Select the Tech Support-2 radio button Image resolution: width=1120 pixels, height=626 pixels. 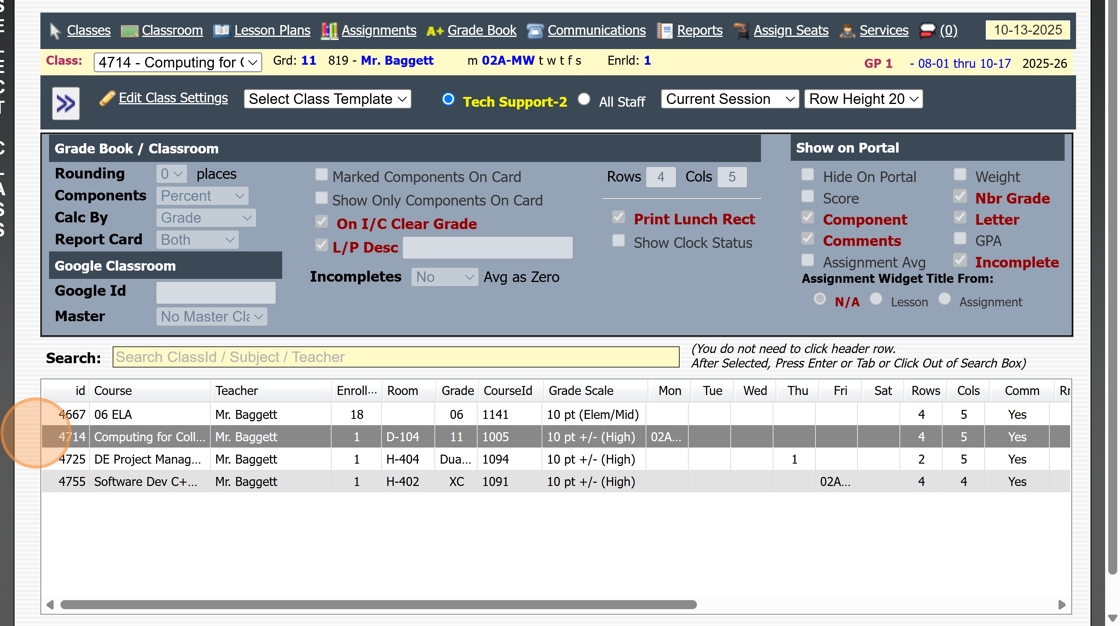(x=448, y=99)
